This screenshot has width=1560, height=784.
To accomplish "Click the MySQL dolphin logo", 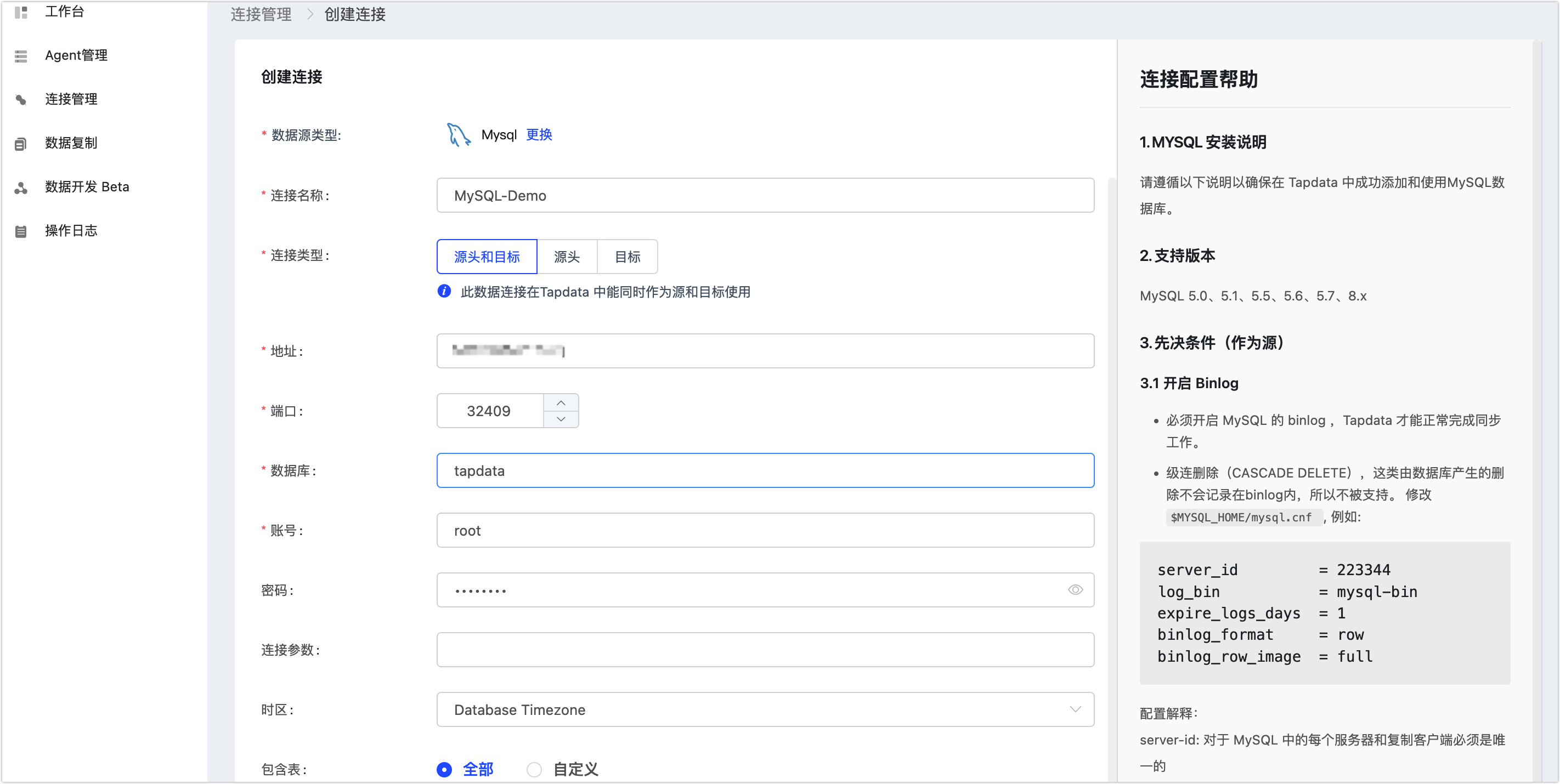I will click(457, 134).
